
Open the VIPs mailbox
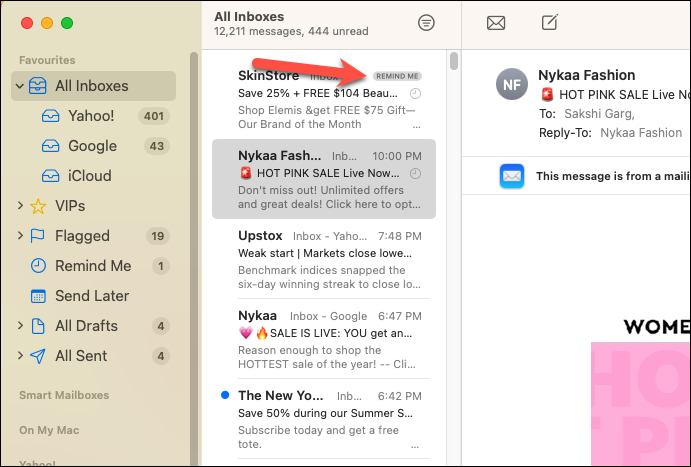pos(93,206)
